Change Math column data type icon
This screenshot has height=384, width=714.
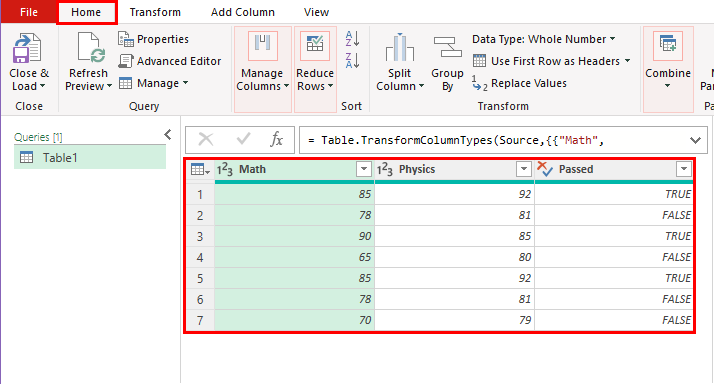coord(224,169)
